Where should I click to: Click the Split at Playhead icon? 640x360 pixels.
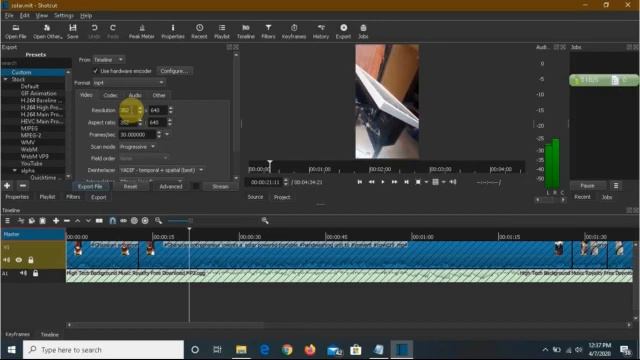(99, 221)
